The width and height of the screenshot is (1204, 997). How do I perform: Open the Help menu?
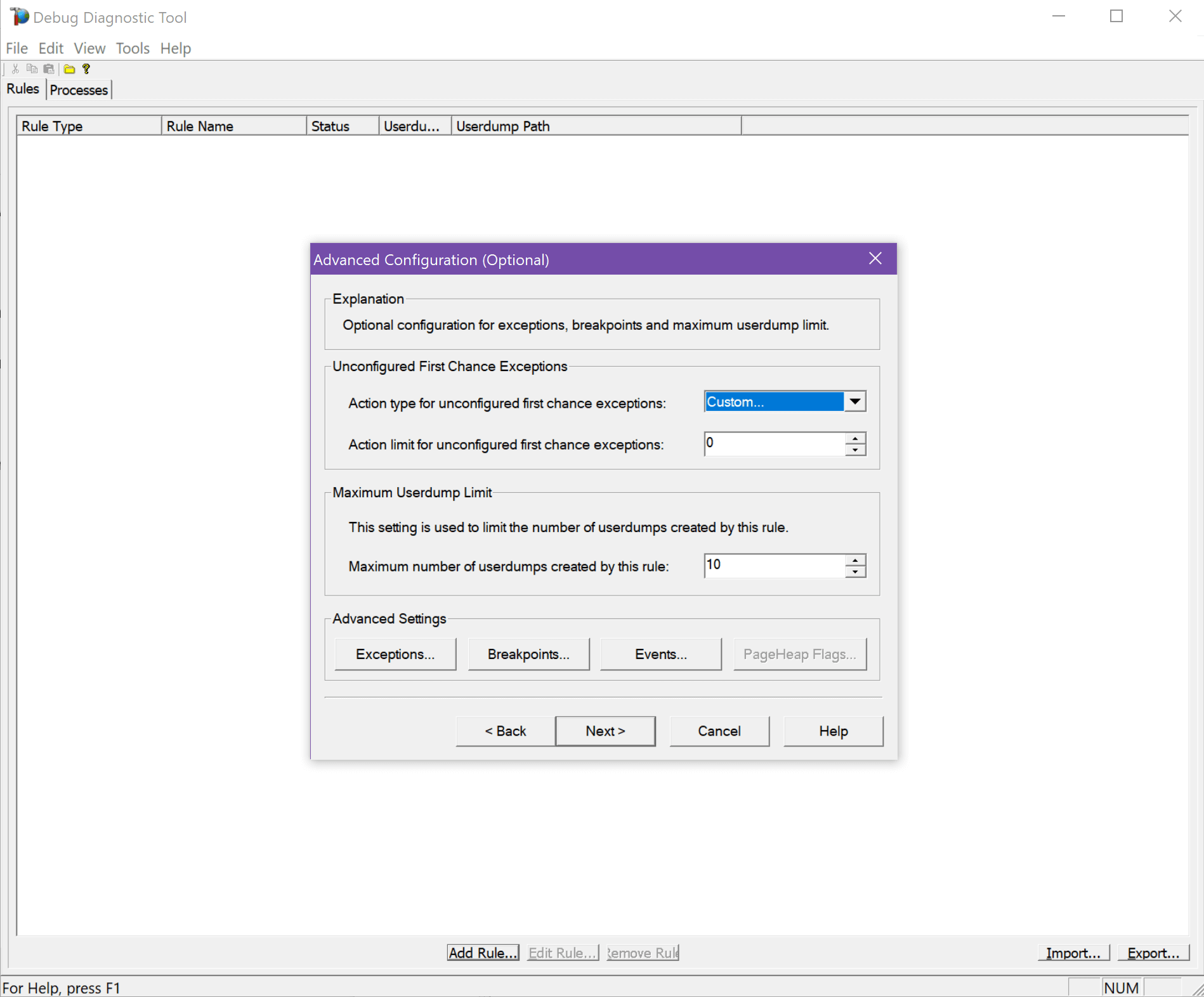pyautogui.click(x=176, y=48)
